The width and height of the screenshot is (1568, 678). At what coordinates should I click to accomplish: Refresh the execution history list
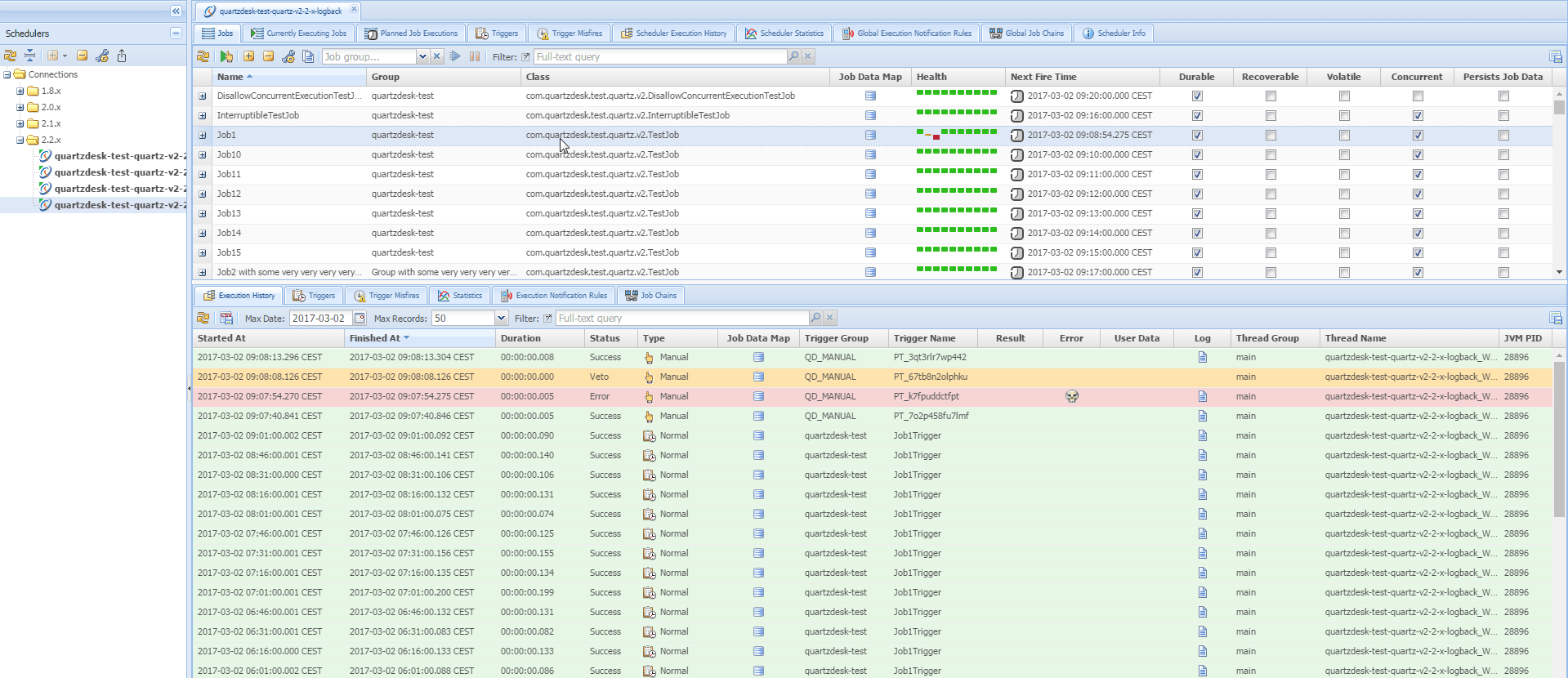click(x=203, y=318)
